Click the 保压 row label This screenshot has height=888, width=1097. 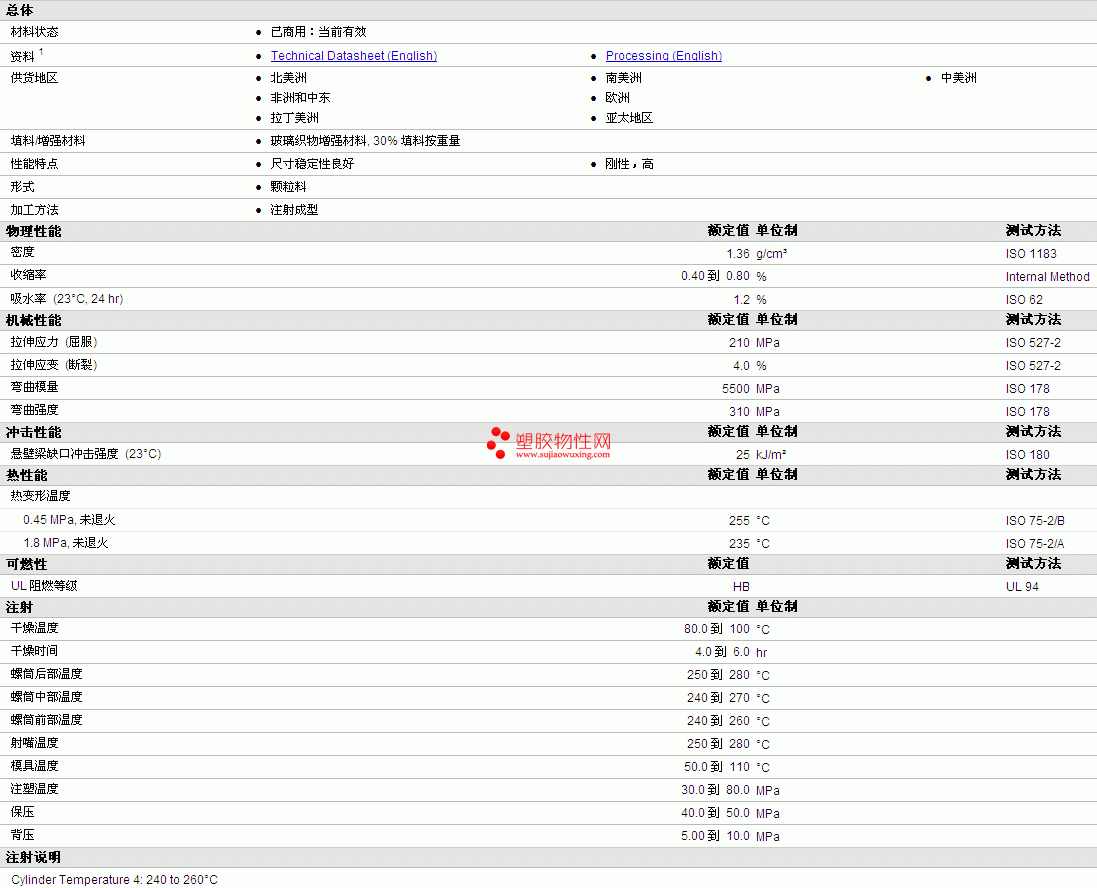point(22,812)
